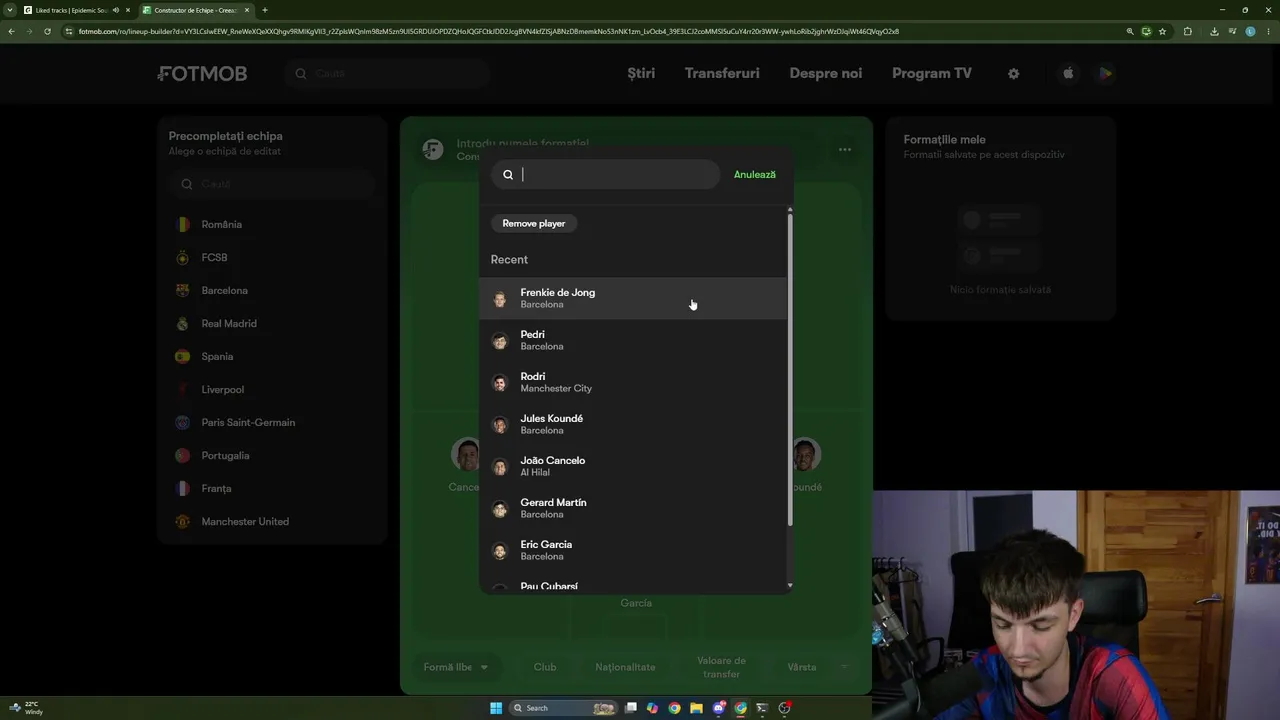This screenshot has width=1280, height=720.
Task: Click the Remove player button
Action: pyautogui.click(x=534, y=223)
